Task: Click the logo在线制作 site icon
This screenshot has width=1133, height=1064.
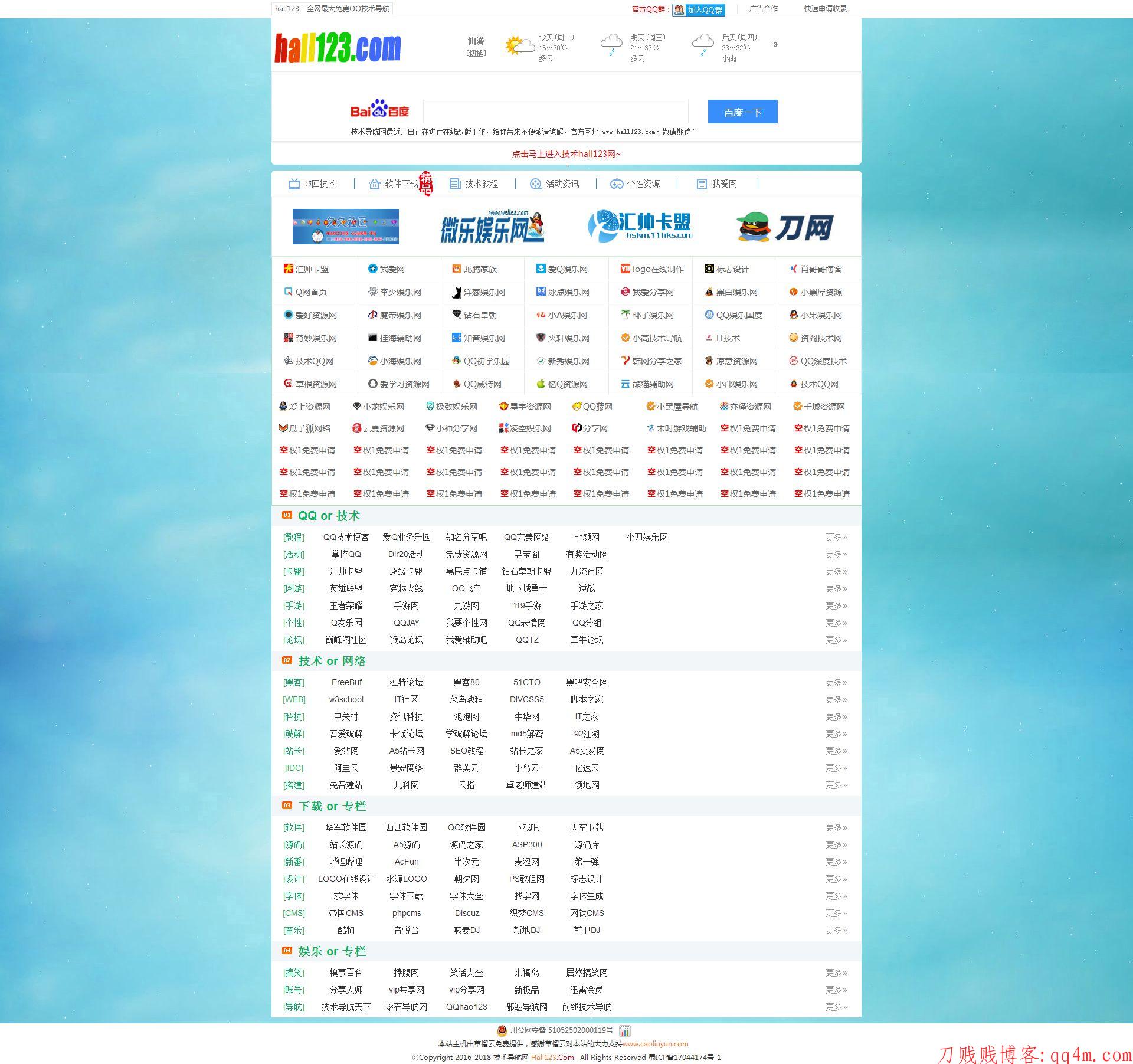Action: click(x=626, y=269)
